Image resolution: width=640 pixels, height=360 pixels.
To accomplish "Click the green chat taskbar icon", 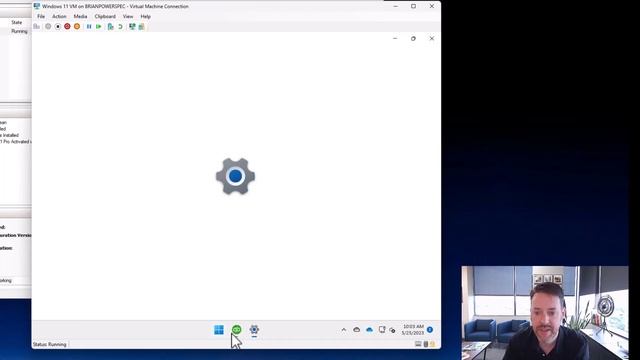I will coord(236,329).
